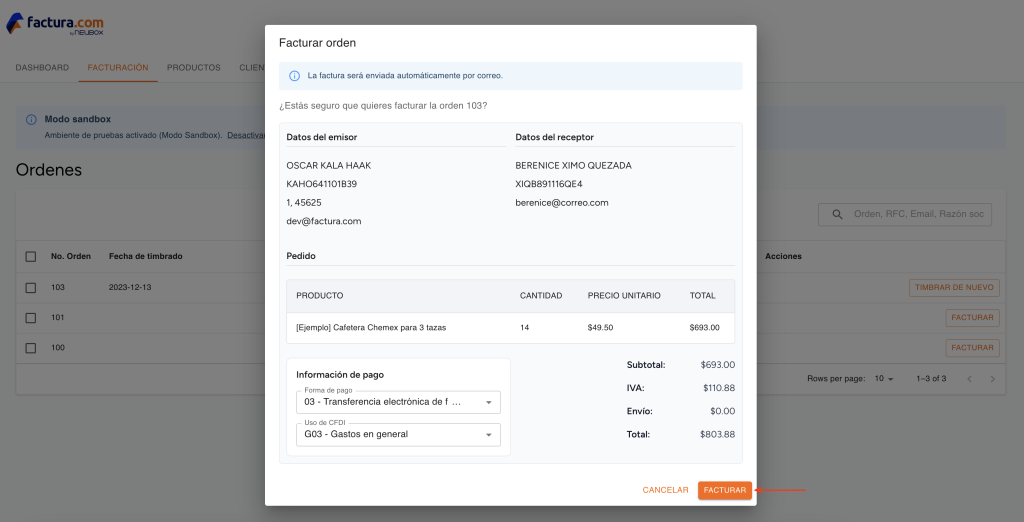This screenshot has height=522, width=1024.
Task: Open the FACTURACIÓN tab
Action: 118,68
